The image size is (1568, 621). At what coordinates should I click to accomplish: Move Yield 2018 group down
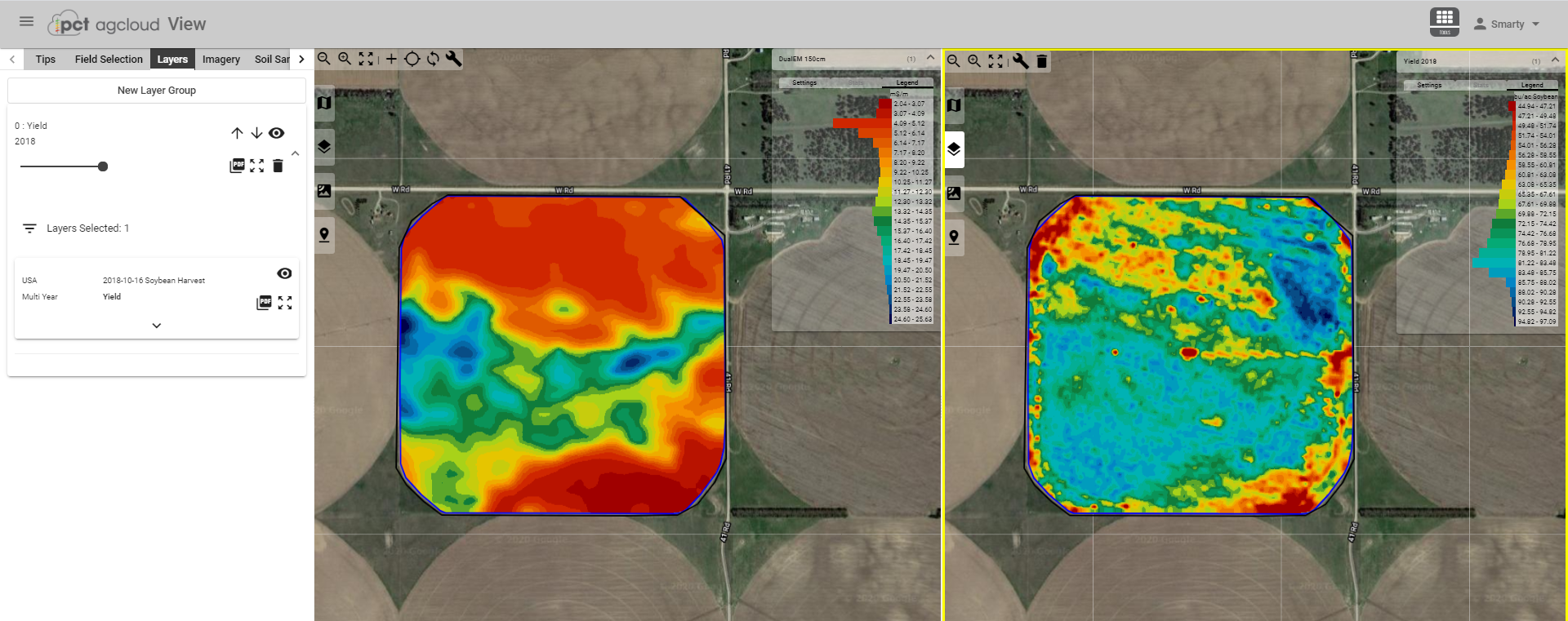point(256,133)
